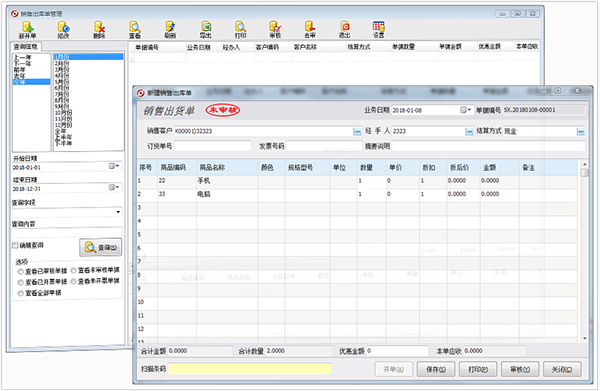
Task: Click the 查询(S) search button
Action: point(101,248)
